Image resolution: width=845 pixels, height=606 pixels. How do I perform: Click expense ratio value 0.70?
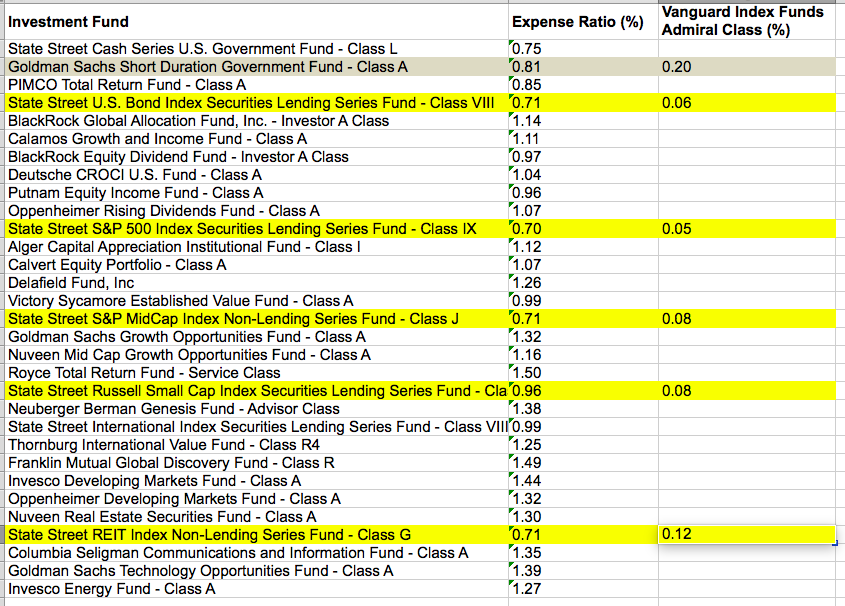coord(583,229)
